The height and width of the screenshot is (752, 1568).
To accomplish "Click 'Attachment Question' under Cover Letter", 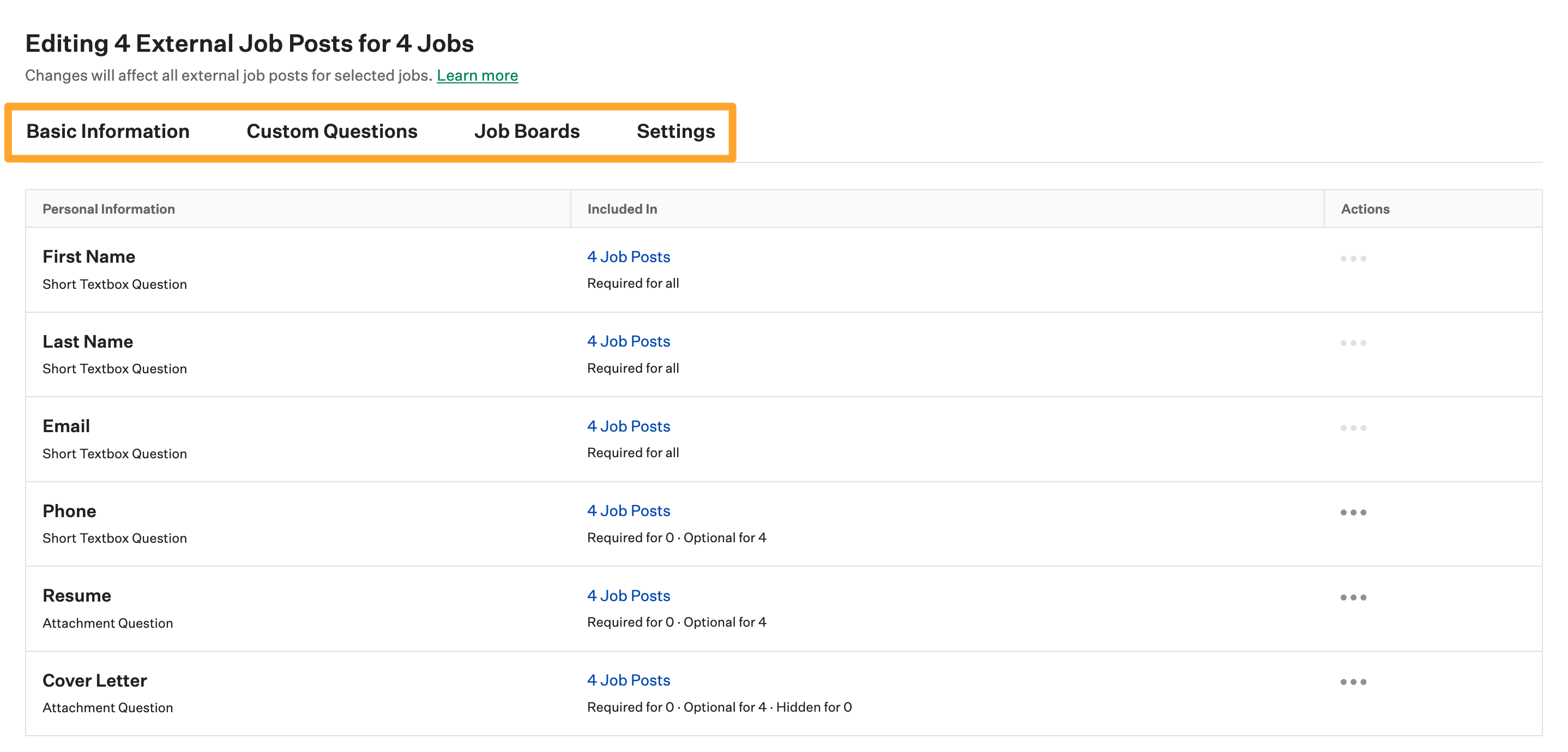I will coord(108,707).
